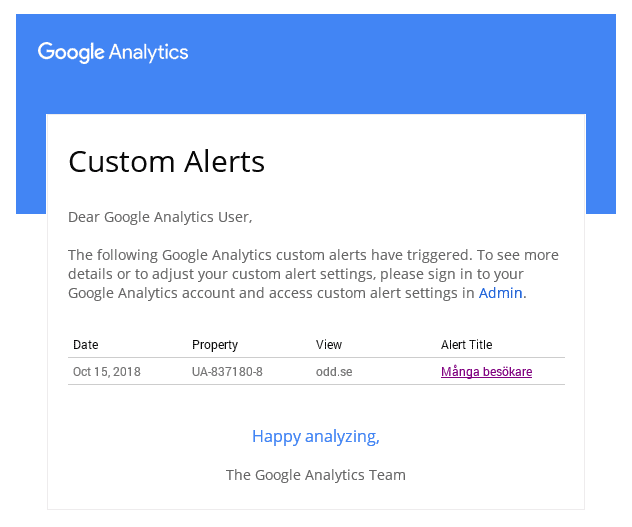Click the word Custom in the heading
The image size is (632, 527).
pyautogui.click(x=122, y=162)
